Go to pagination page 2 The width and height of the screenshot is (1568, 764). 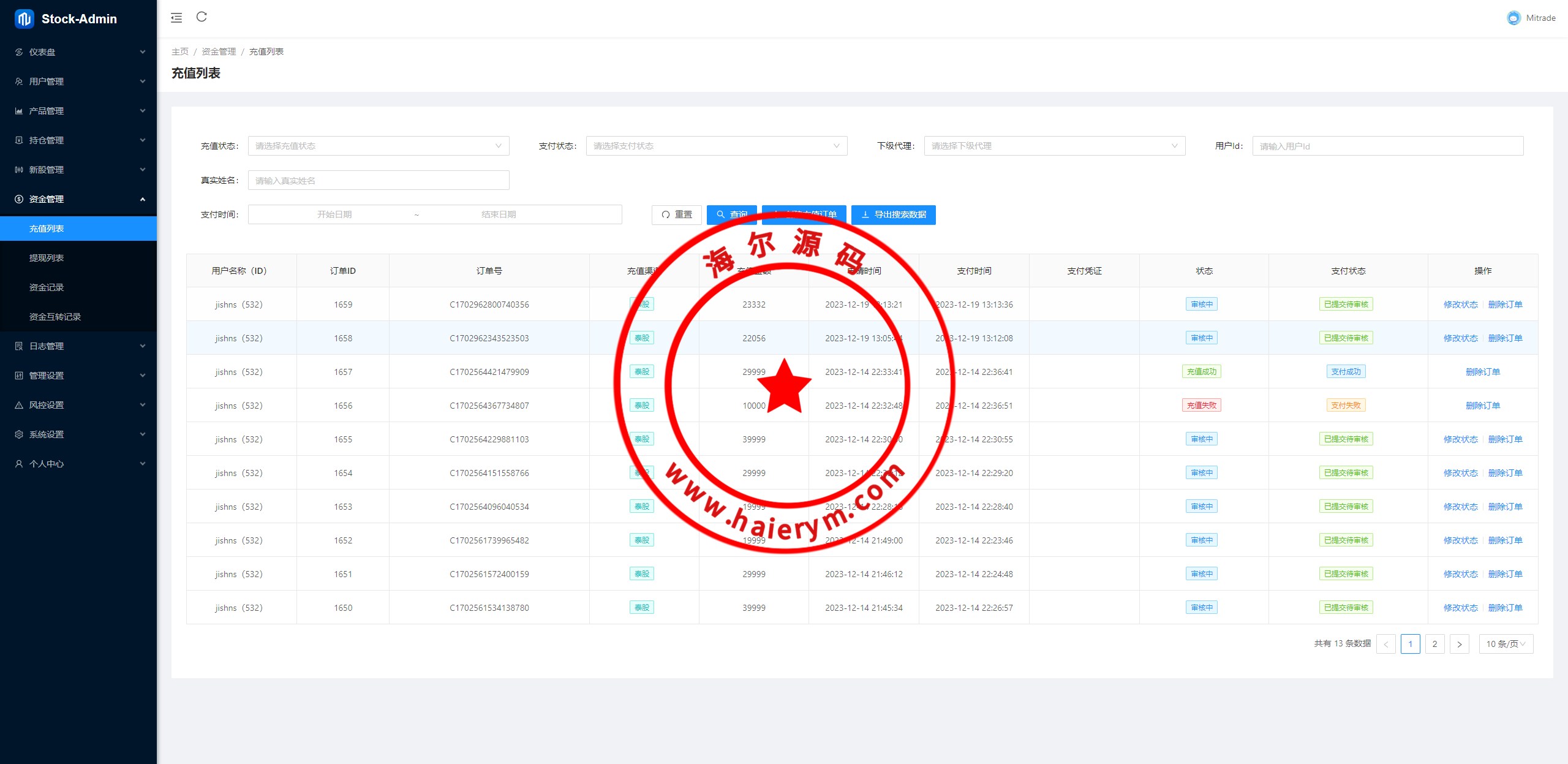(1434, 644)
